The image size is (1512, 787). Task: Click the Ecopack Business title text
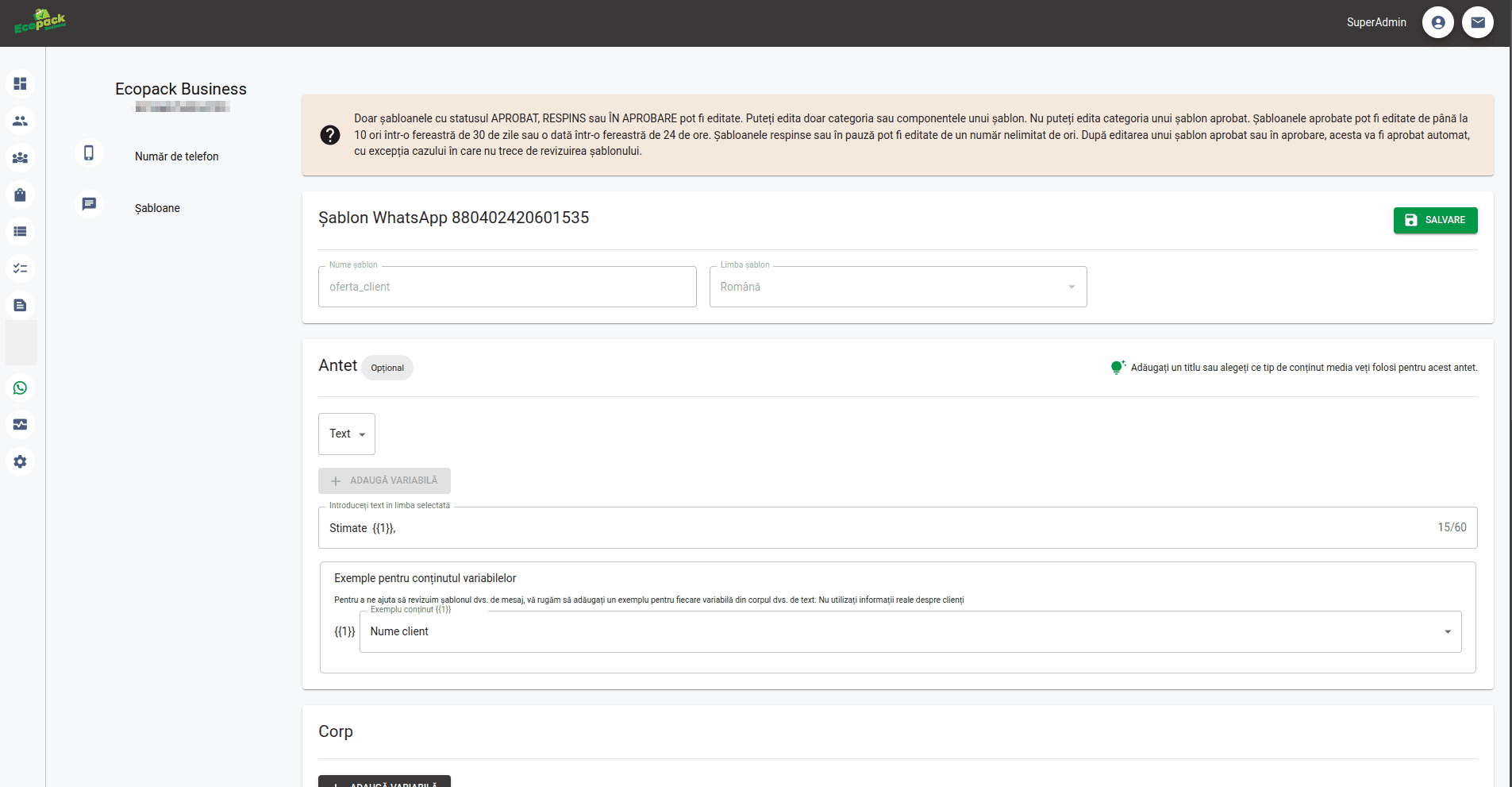[181, 89]
